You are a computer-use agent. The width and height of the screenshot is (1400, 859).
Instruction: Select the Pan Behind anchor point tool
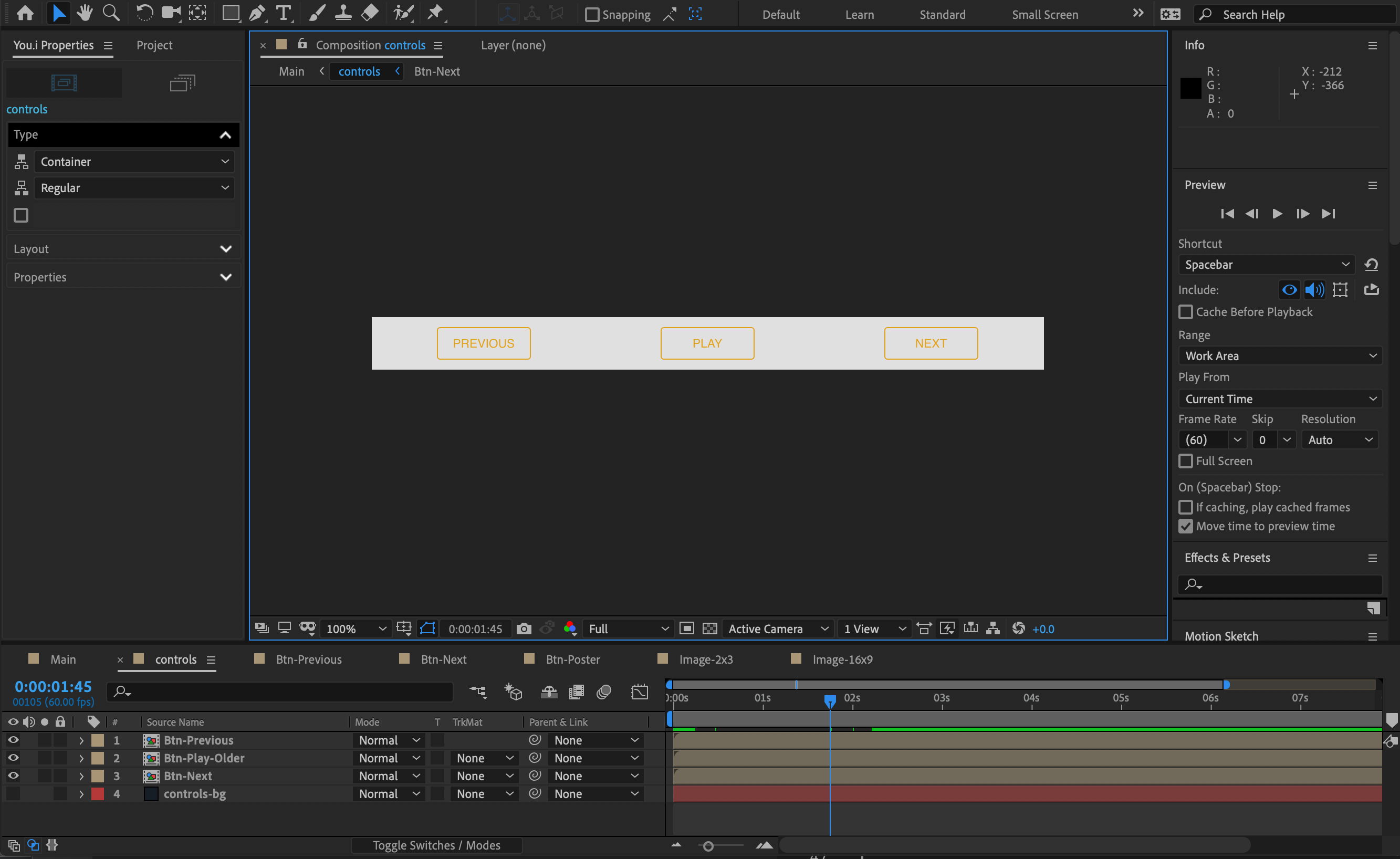tap(198, 13)
